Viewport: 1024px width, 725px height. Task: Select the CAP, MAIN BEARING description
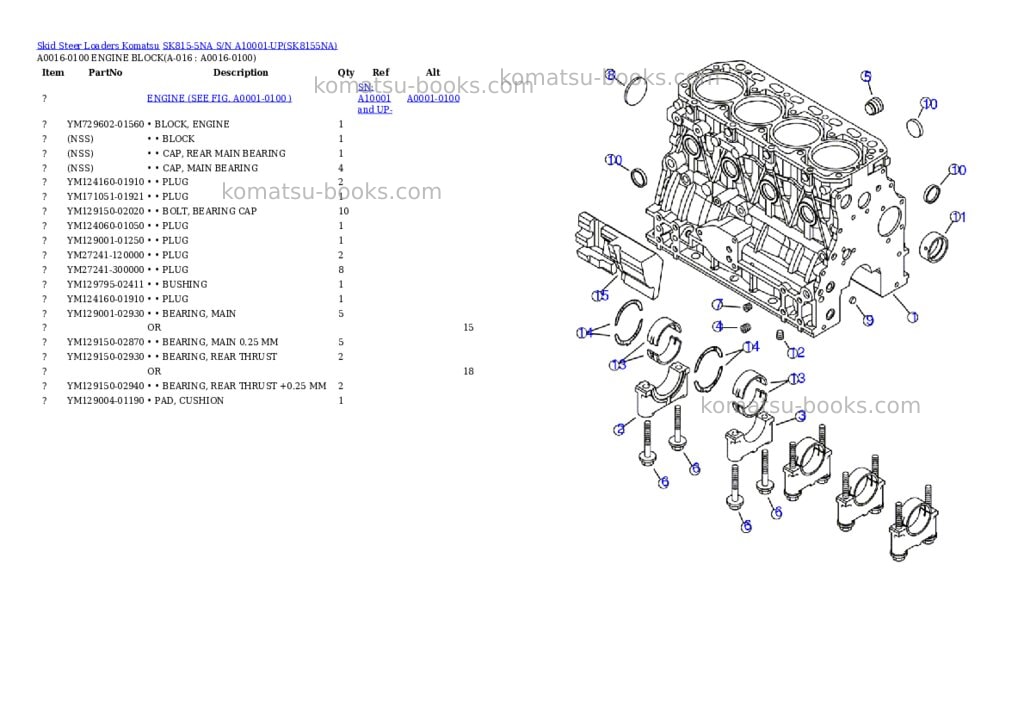[210, 168]
